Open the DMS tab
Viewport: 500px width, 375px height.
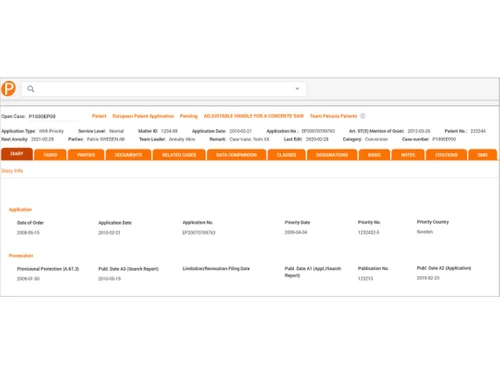tap(483, 155)
